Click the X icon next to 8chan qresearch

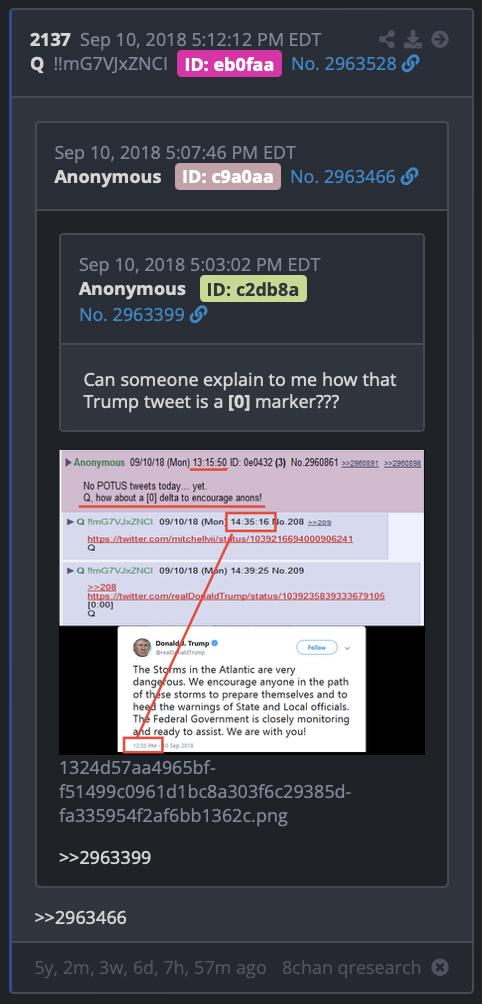(440, 967)
